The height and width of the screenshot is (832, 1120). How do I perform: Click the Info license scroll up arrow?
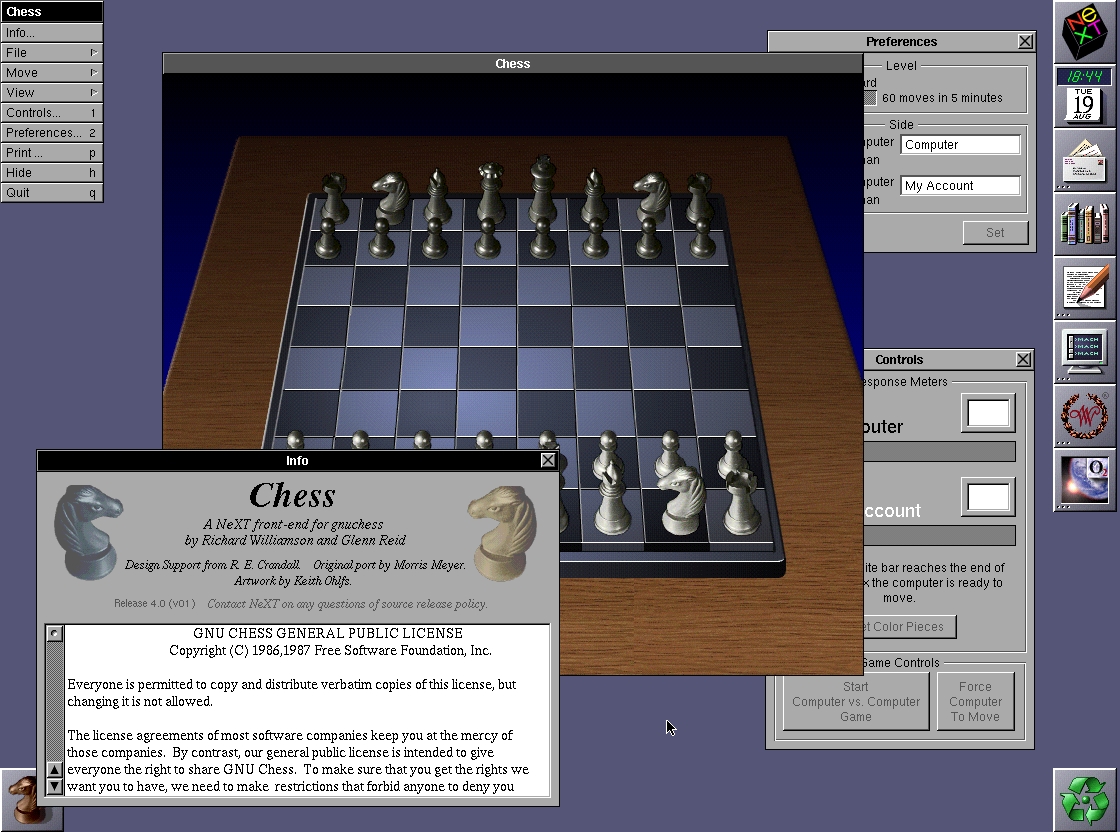pos(54,770)
